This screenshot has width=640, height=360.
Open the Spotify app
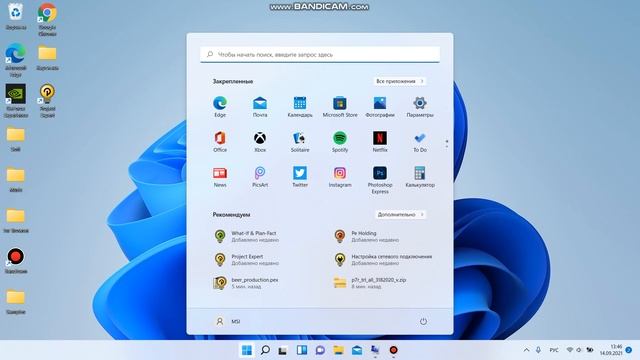340,142
